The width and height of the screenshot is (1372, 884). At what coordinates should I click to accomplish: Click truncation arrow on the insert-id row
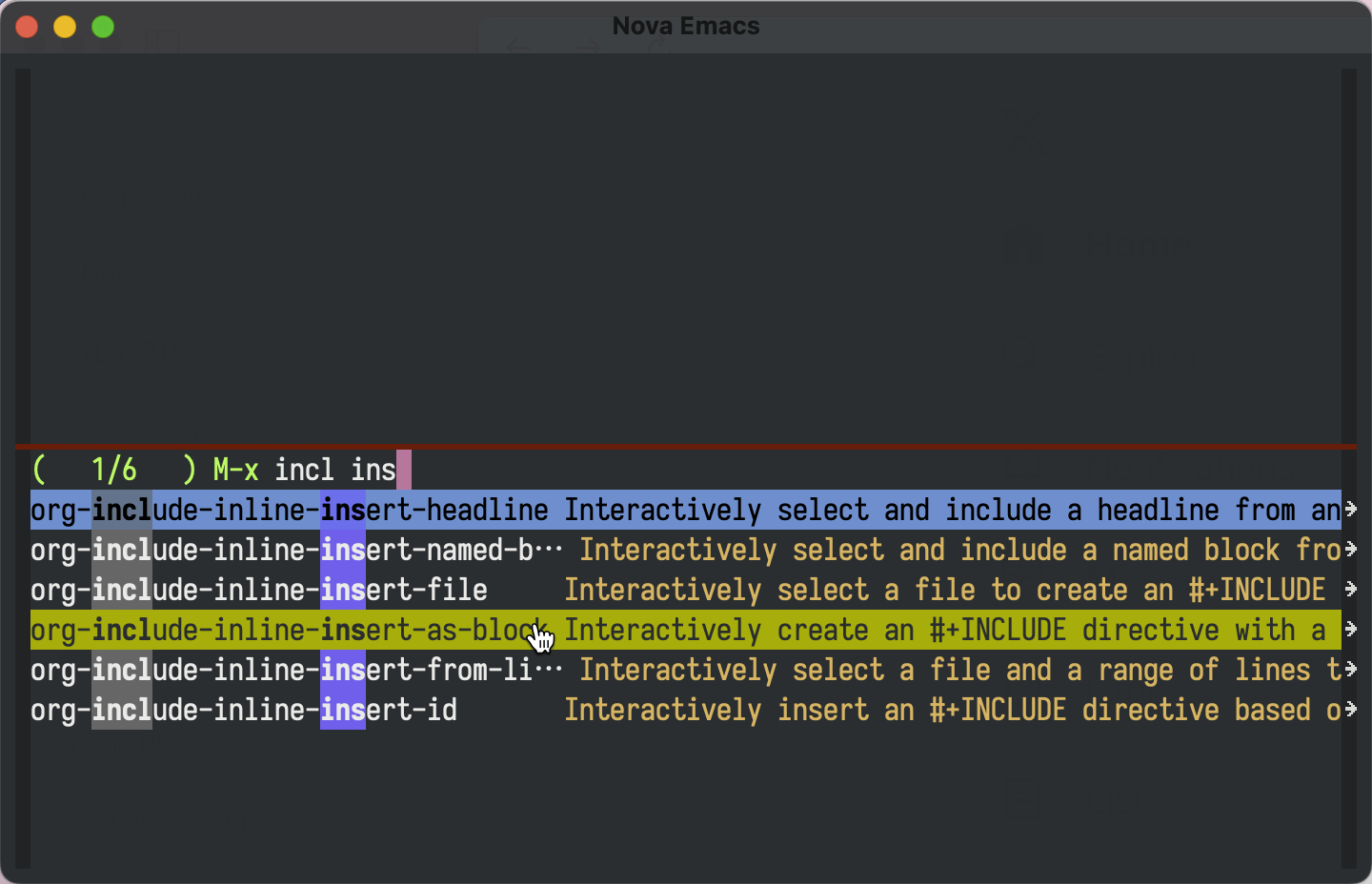[x=1350, y=710]
